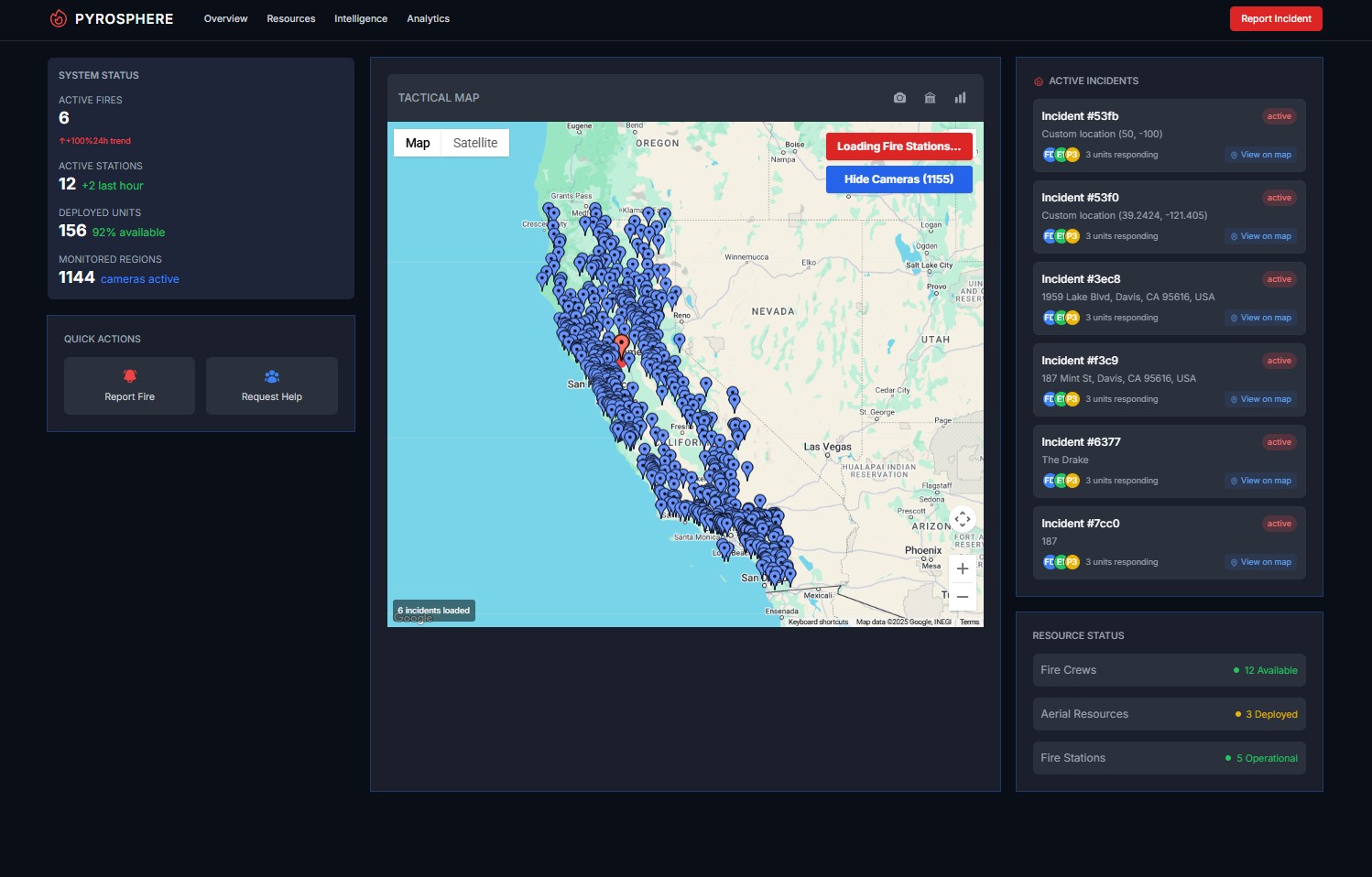Image resolution: width=1372 pixels, height=877 pixels.
Task: Switch map to Map view
Action: tap(418, 143)
